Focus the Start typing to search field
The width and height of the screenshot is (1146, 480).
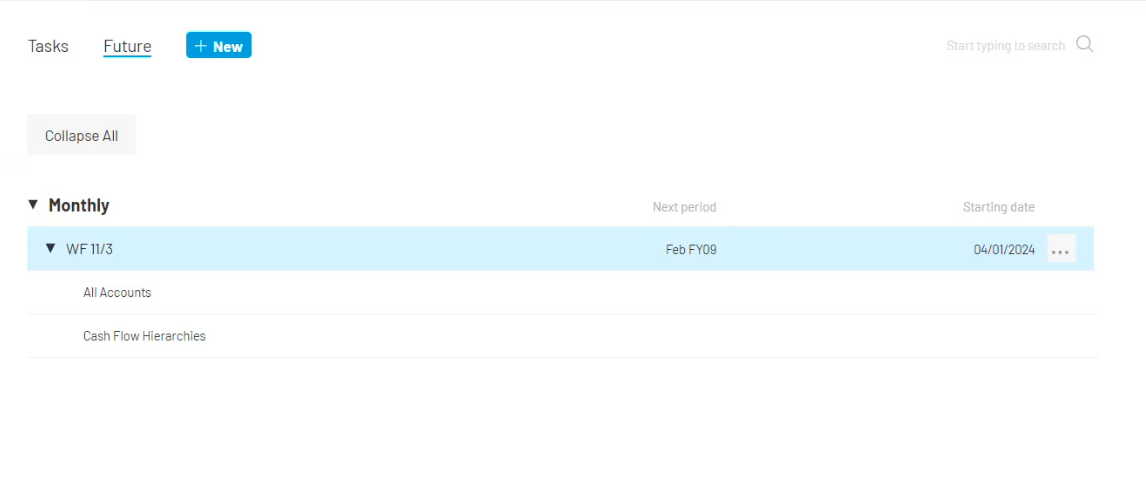[1005, 45]
